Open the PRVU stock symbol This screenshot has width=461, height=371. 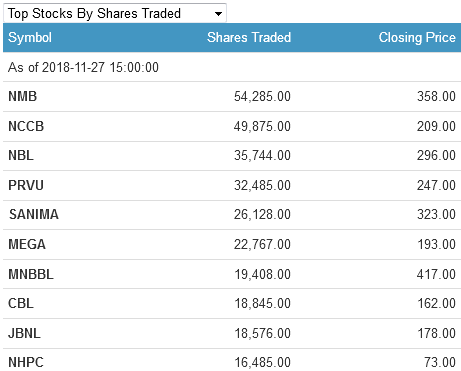[26, 185]
